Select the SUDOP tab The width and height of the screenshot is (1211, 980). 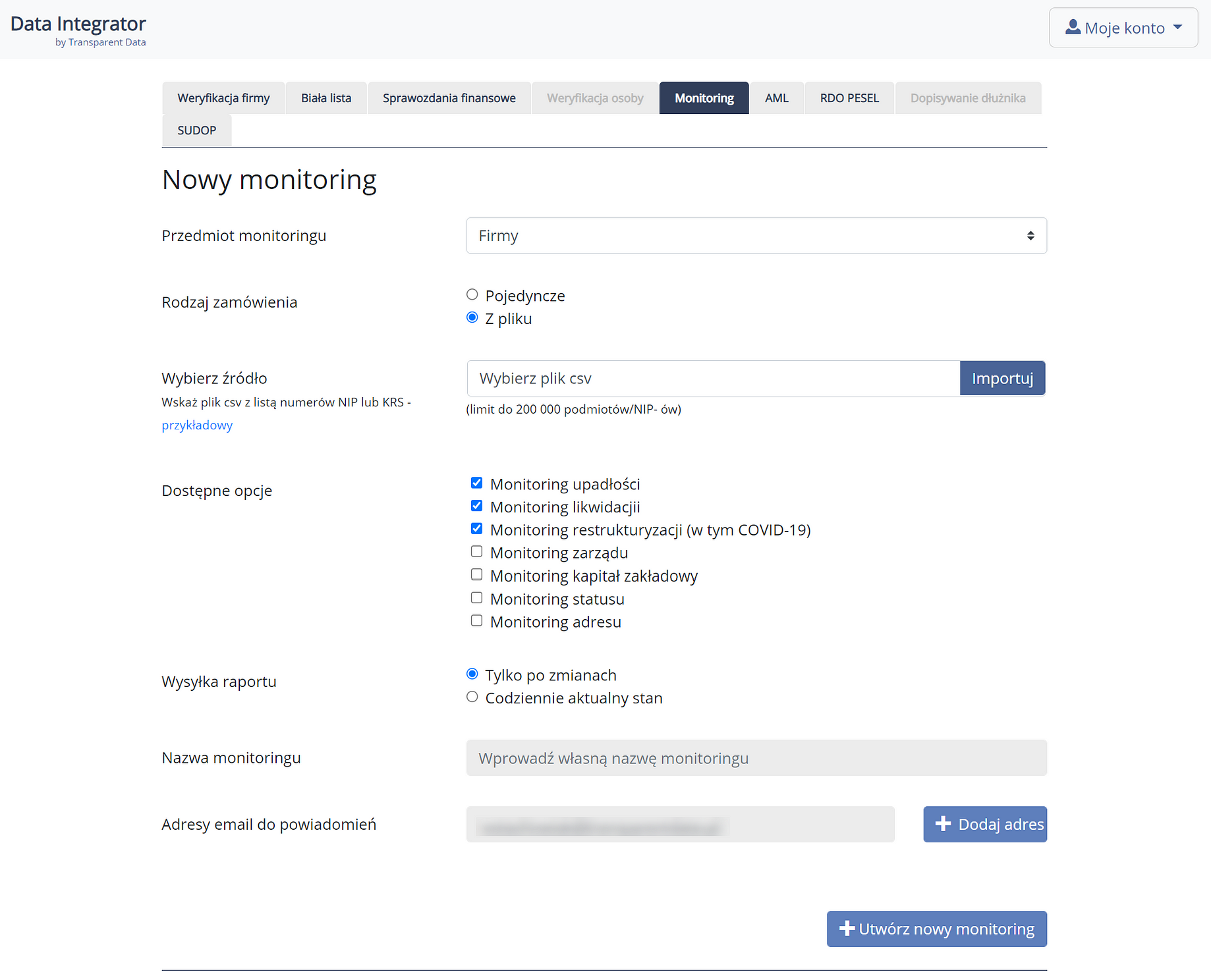click(196, 130)
